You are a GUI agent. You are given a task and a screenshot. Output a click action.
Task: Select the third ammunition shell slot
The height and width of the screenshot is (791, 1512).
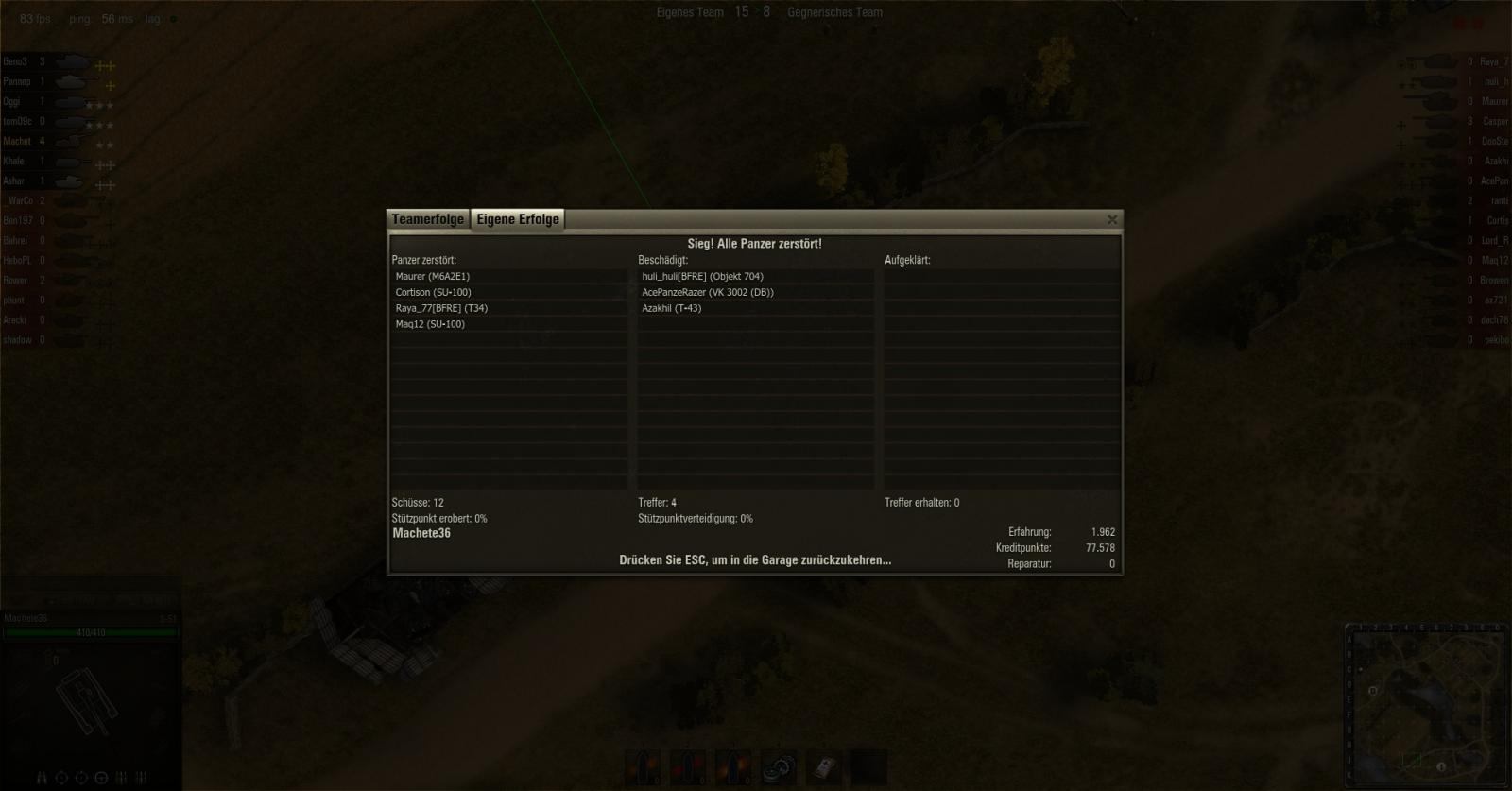pos(733,767)
